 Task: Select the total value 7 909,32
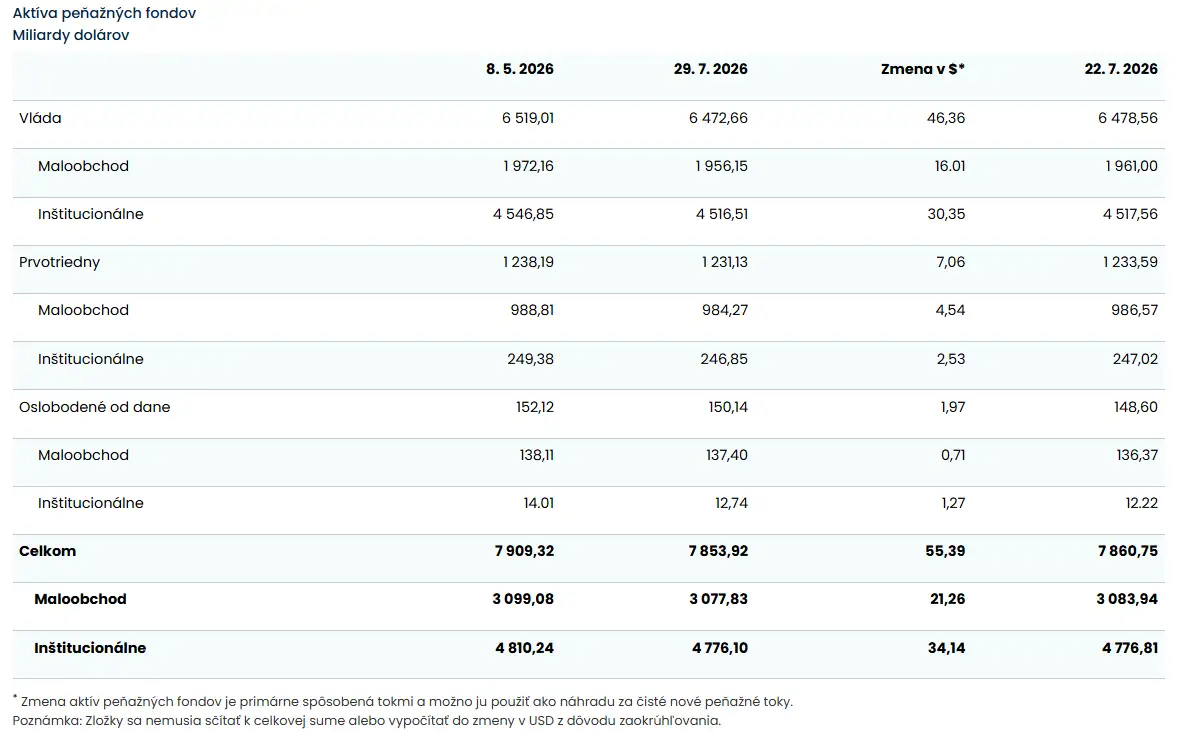point(524,551)
